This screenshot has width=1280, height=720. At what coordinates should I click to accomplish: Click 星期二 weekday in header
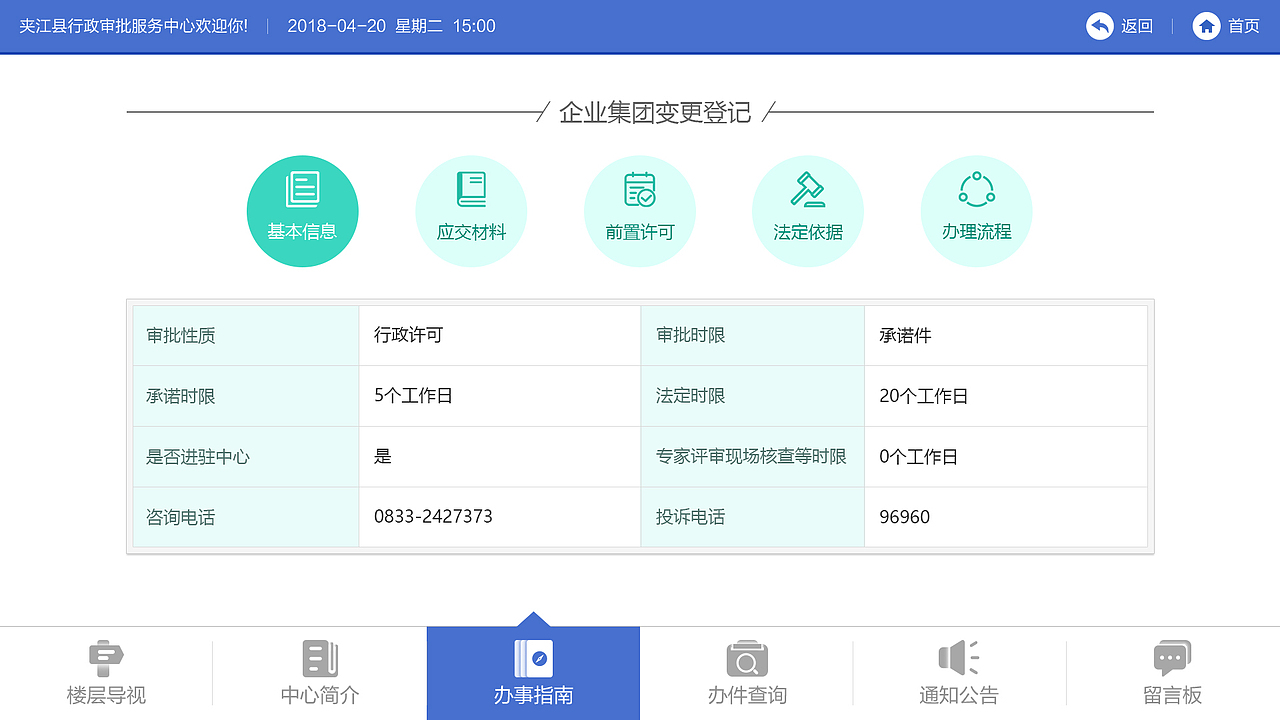coord(419,26)
